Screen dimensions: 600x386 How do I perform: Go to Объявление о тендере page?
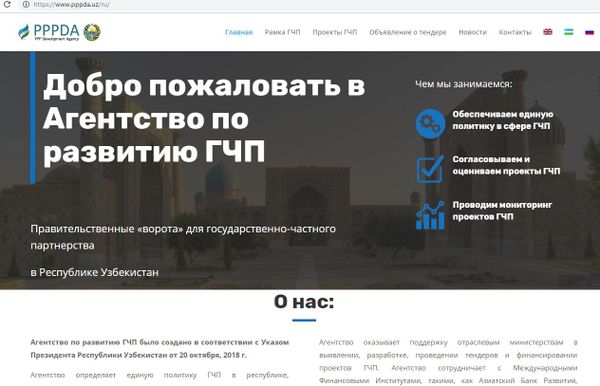coord(408,33)
